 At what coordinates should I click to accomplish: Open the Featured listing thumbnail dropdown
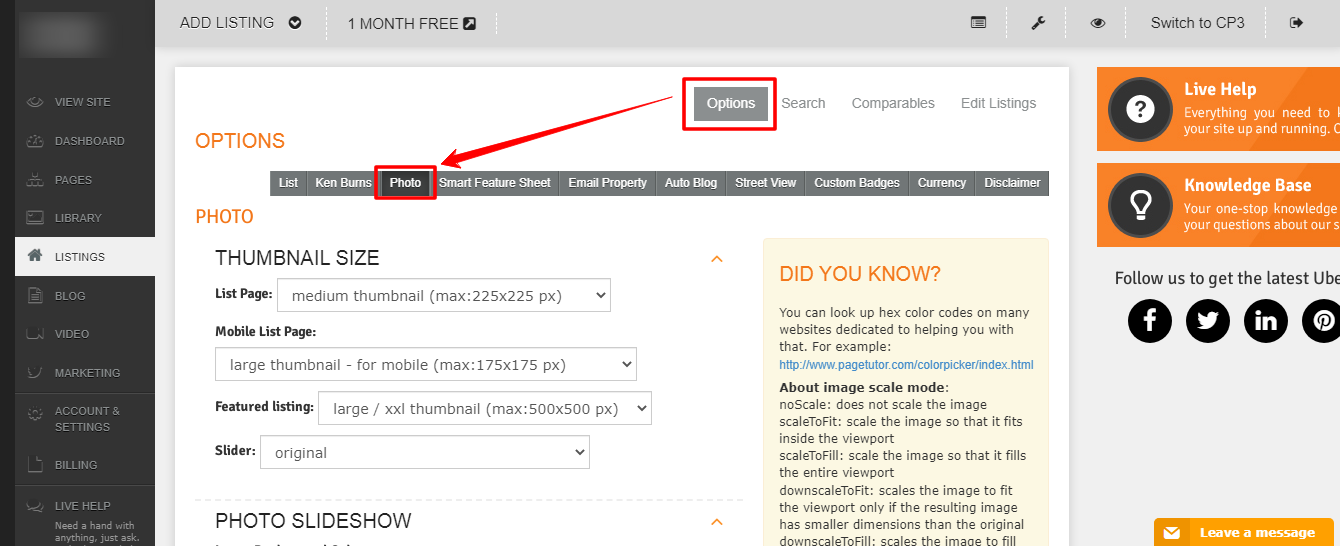pyautogui.click(x=484, y=409)
